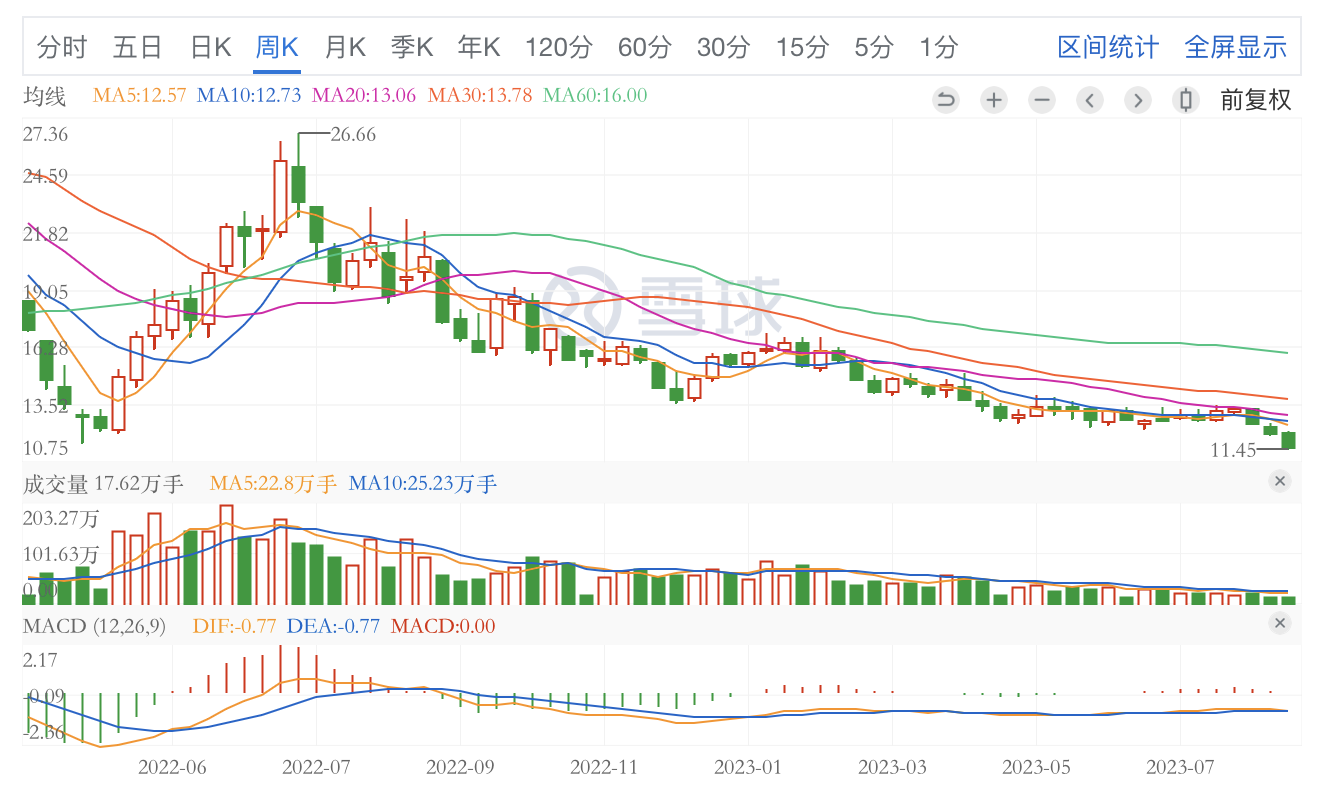The width and height of the screenshot is (1326, 794).
Task: Click the MA10:12.73 legend label
Action: tap(249, 96)
